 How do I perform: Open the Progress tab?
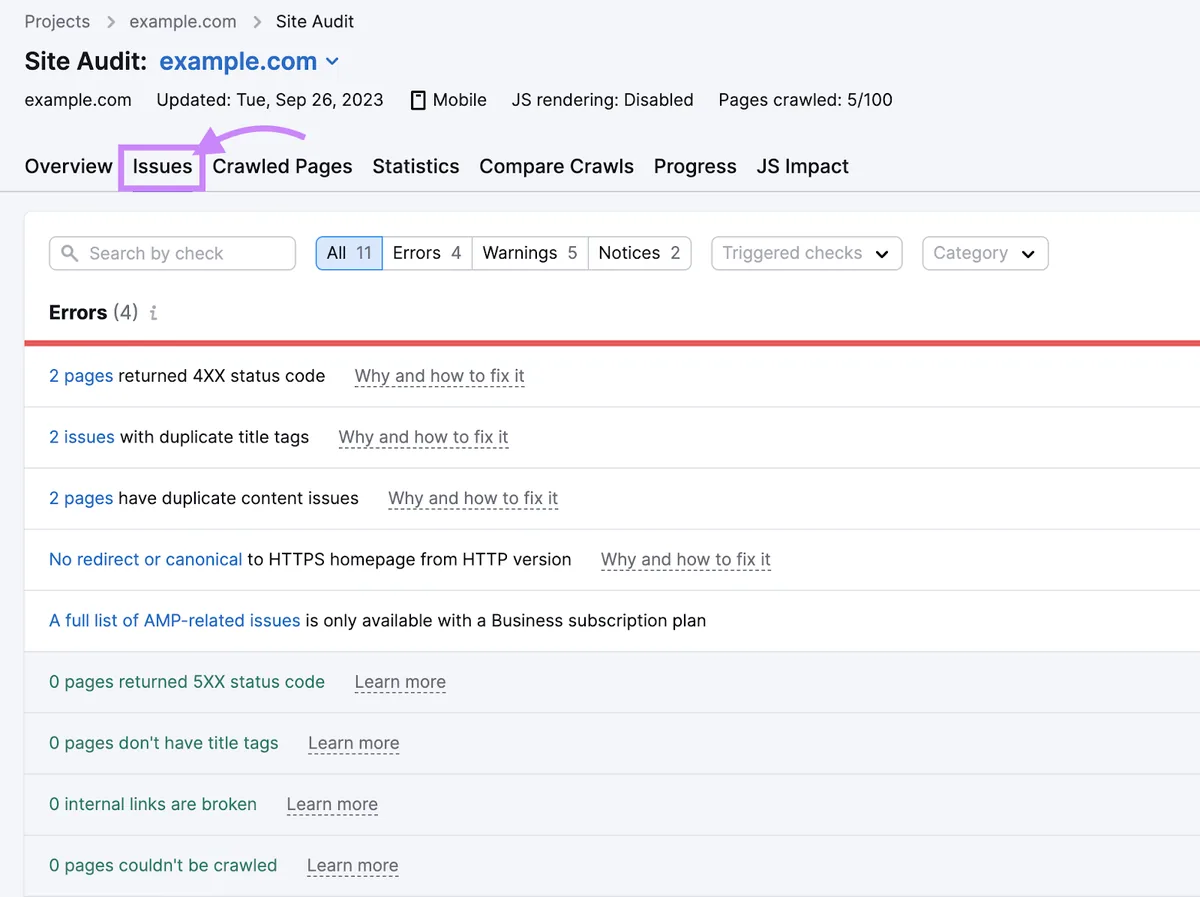tap(695, 166)
